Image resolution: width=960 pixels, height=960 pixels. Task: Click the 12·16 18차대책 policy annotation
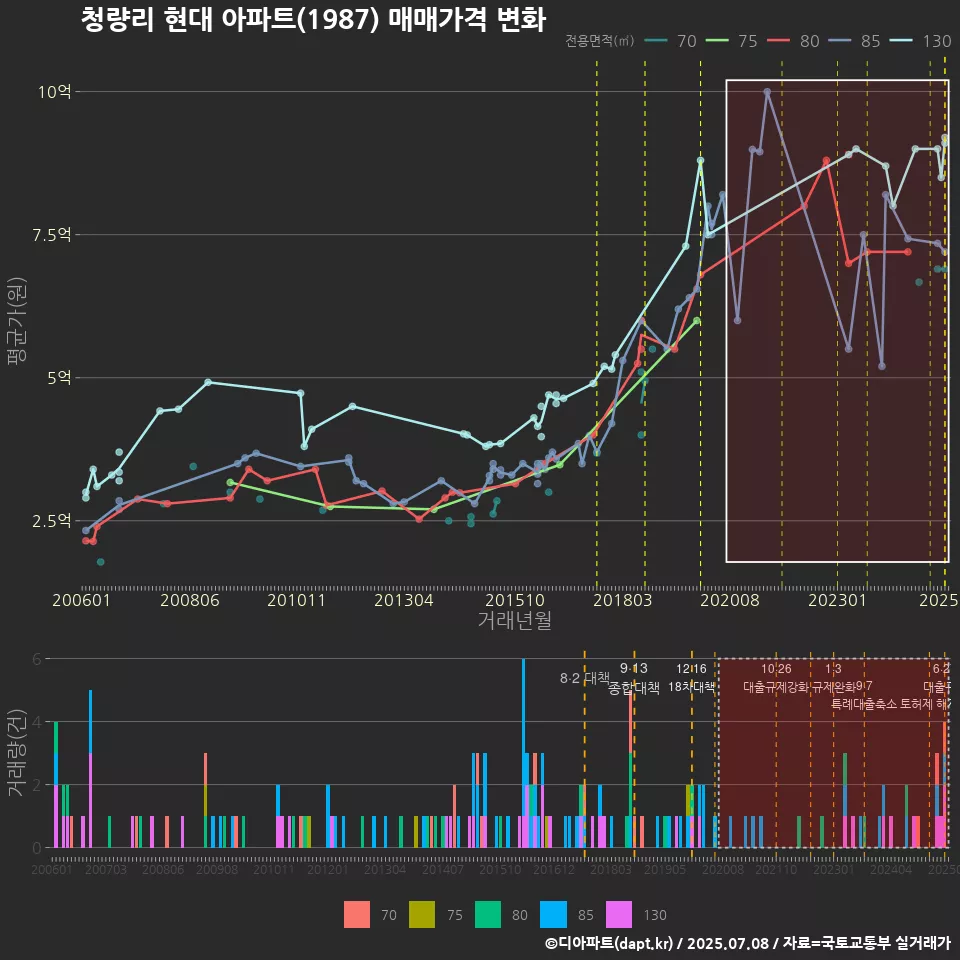pos(691,678)
